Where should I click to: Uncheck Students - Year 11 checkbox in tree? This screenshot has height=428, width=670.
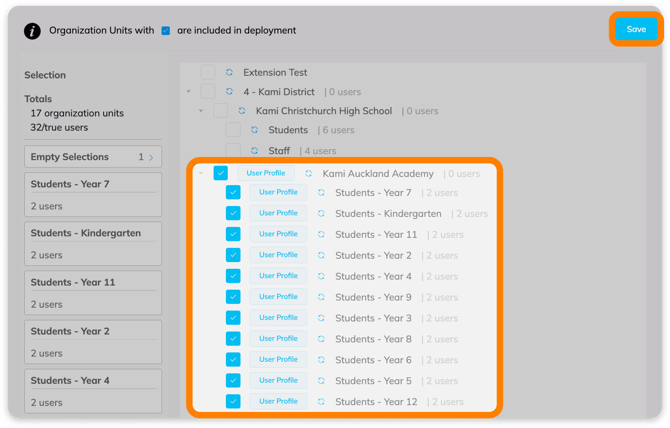click(233, 234)
